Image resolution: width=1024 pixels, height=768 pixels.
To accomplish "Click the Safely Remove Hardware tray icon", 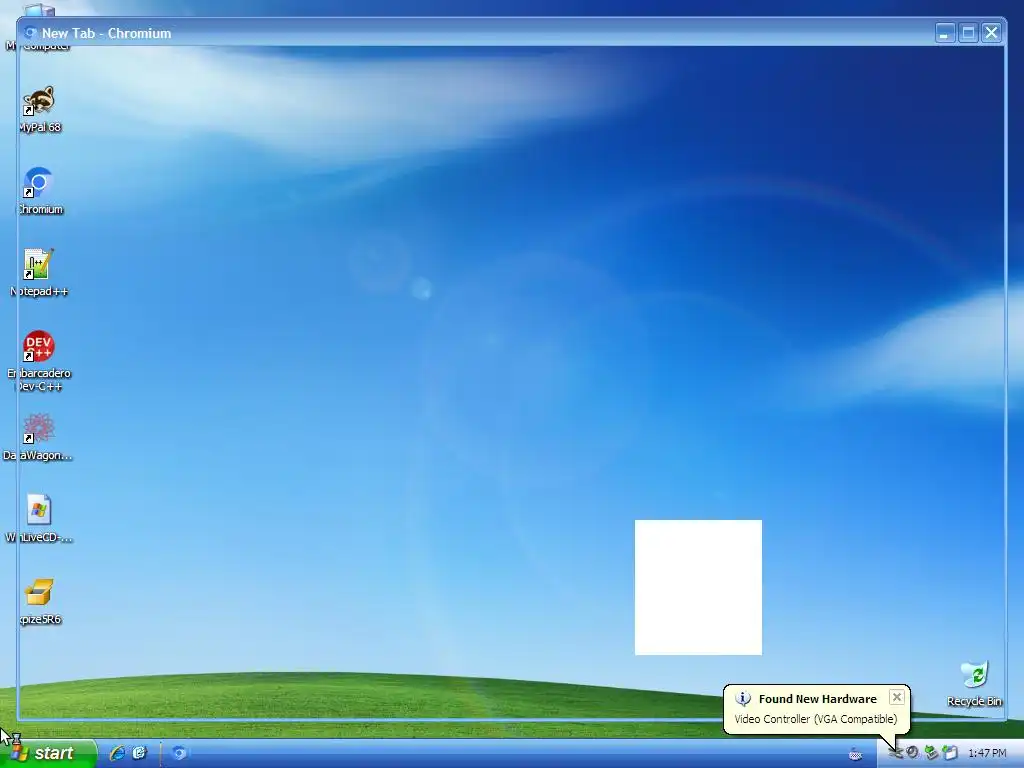I will [931, 753].
